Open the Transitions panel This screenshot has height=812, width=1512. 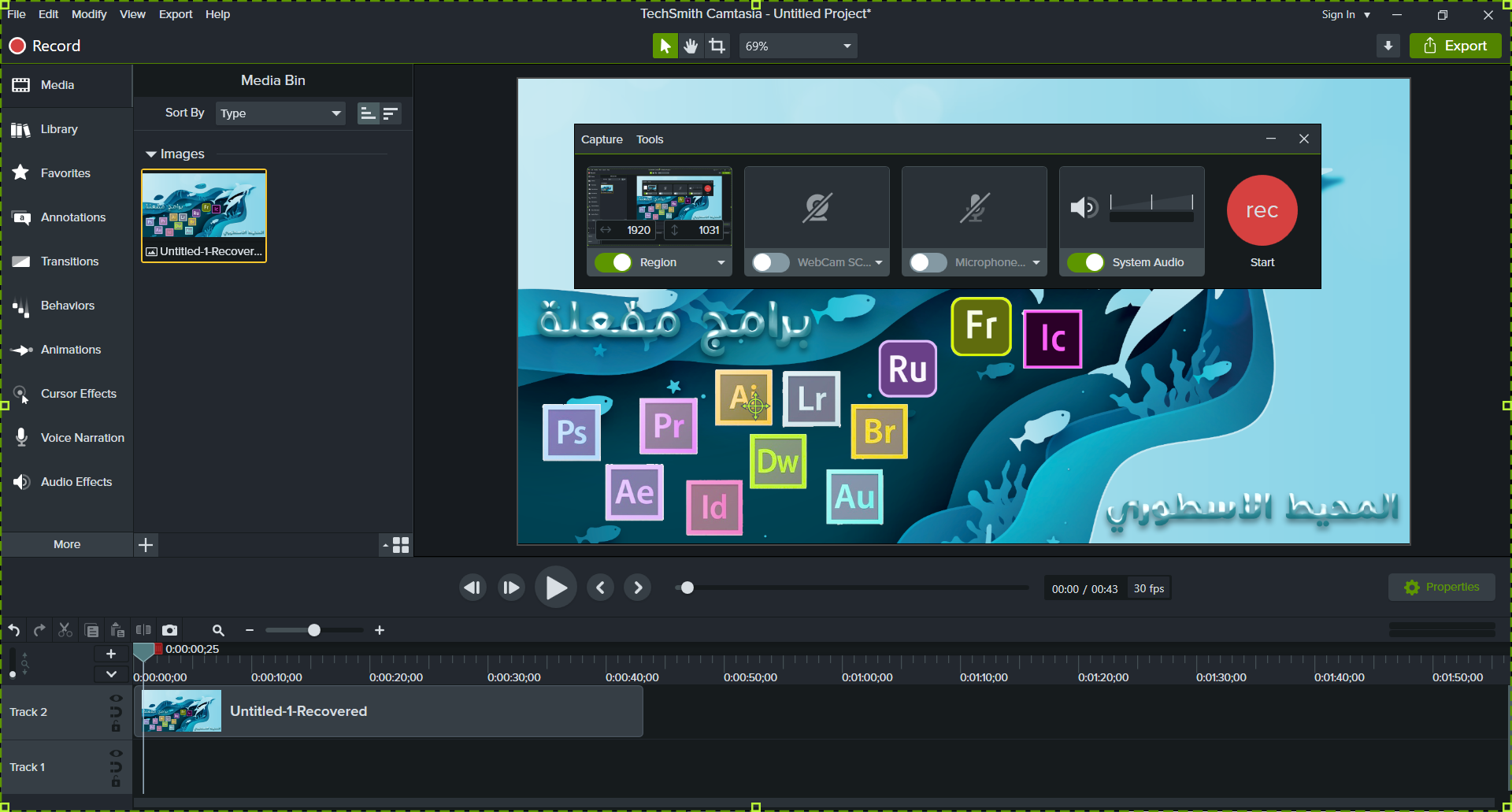[66, 261]
